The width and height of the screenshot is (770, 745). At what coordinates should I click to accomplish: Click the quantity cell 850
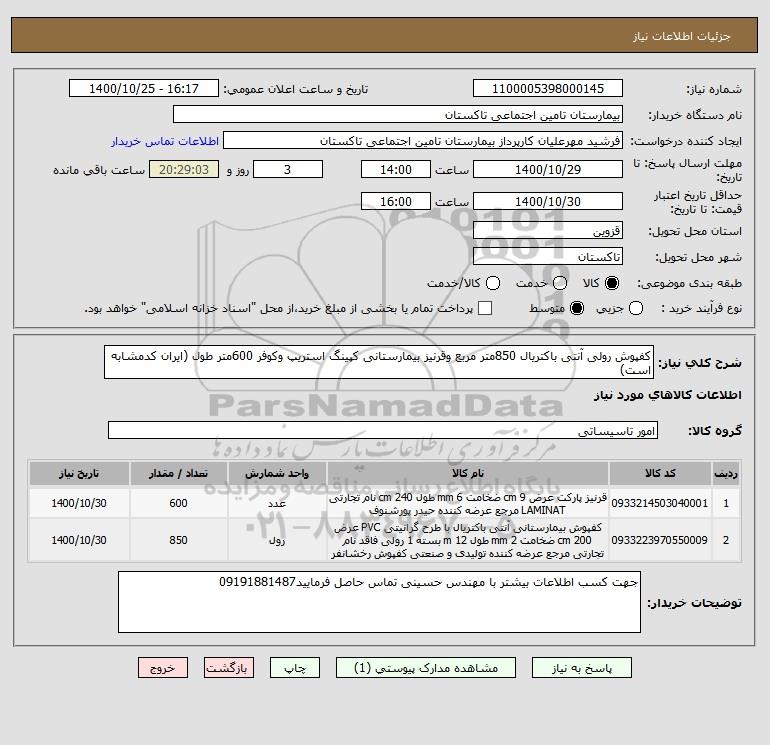pos(178,540)
